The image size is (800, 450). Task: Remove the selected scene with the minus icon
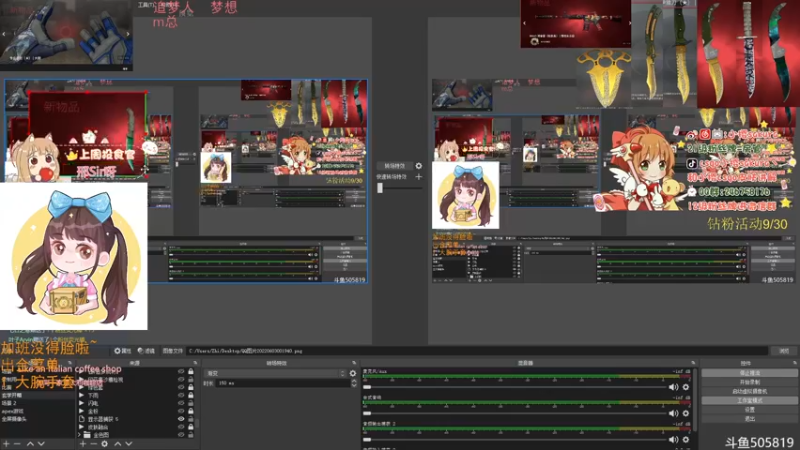(x=17, y=444)
